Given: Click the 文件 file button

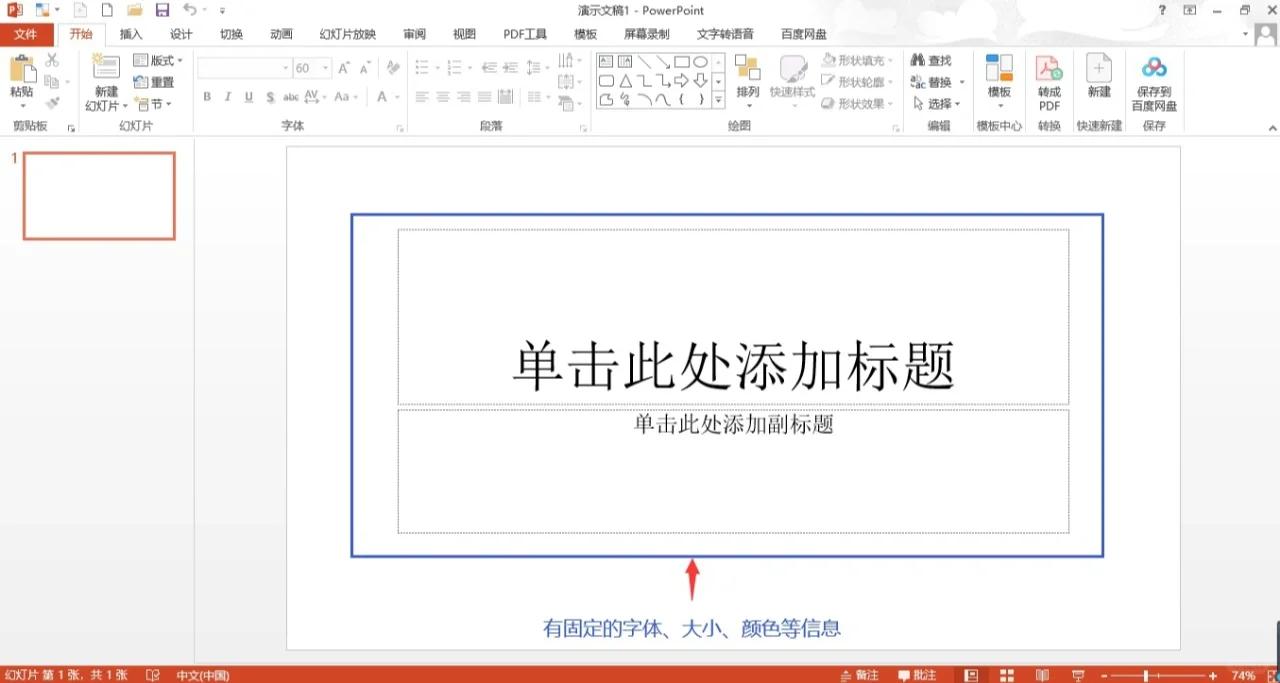Looking at the screenshot, I should [26, 34].
